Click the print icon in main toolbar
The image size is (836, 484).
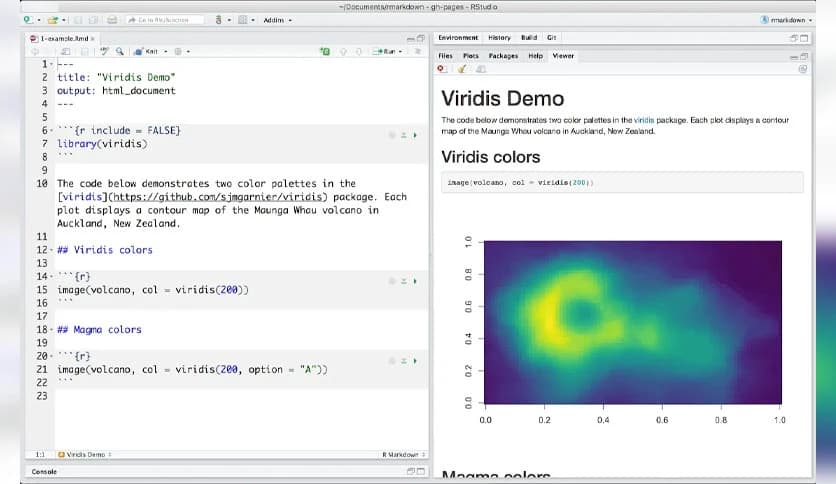pos(110,20)
